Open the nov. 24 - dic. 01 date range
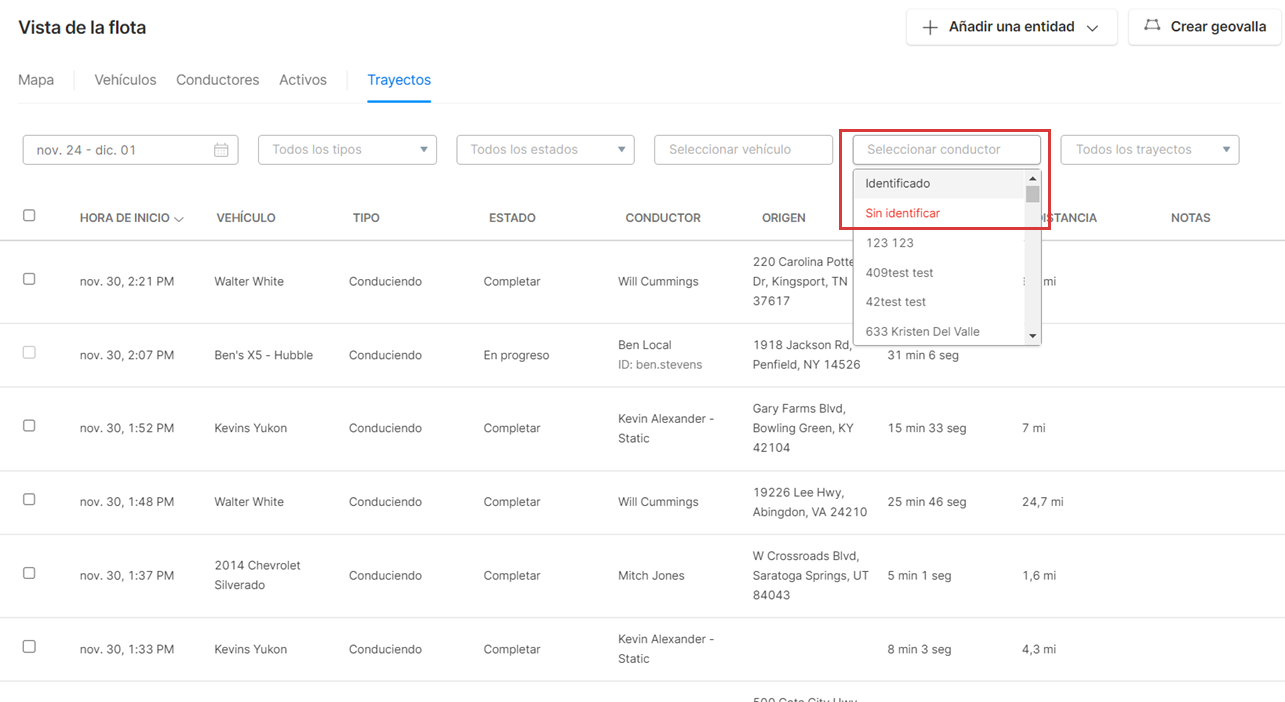This screenshot has height=702, width=1285. click(x=130, y=150)
